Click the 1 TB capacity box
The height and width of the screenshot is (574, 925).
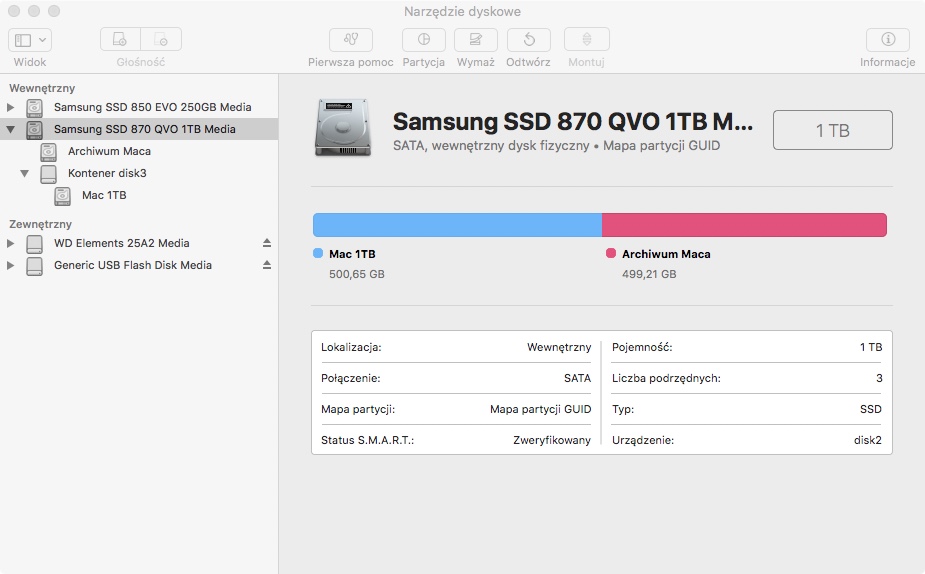coord(832,130)
